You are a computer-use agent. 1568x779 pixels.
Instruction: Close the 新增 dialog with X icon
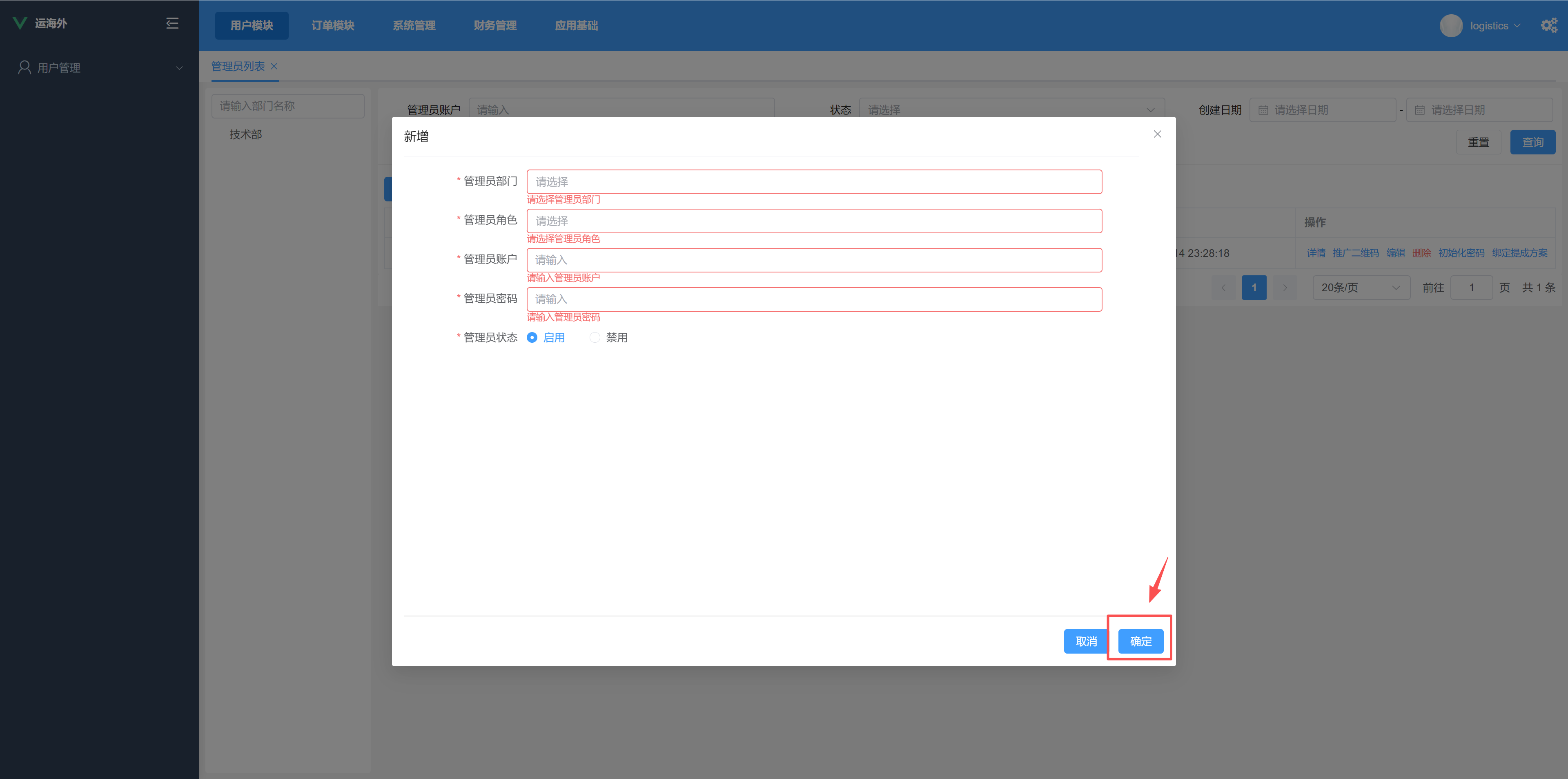click(x=1157, y=134)
